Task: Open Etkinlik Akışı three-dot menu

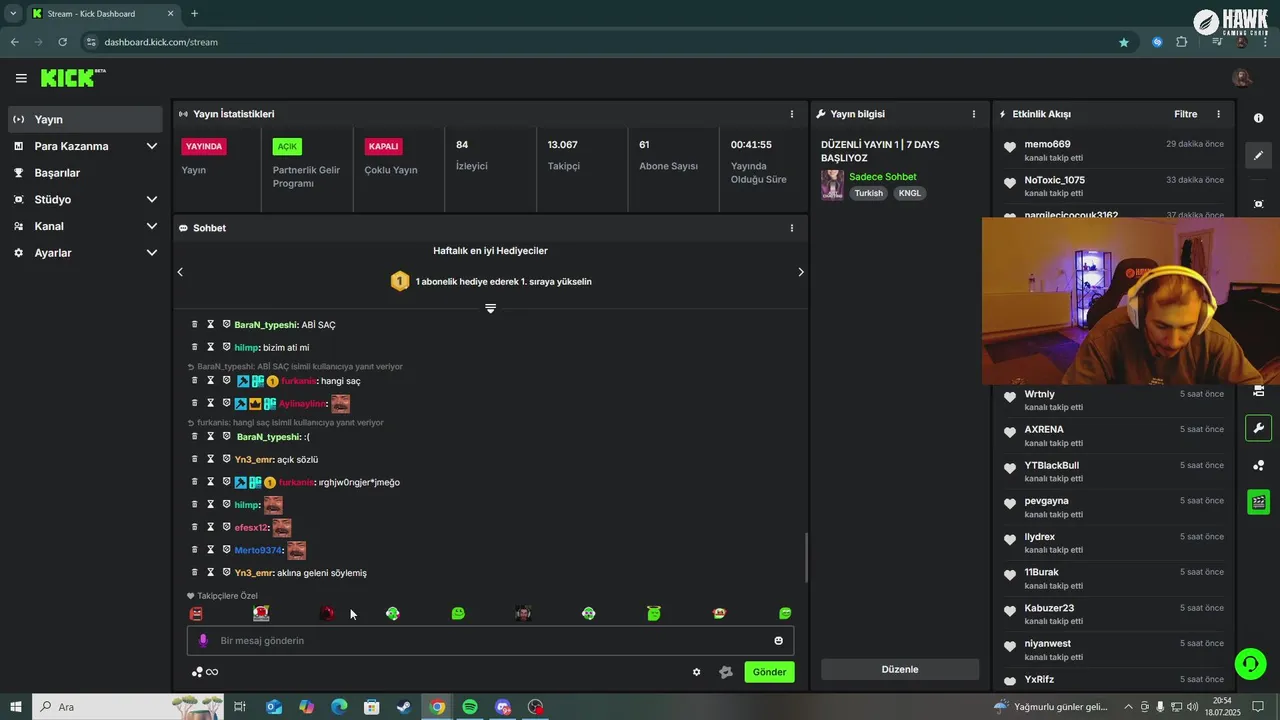Action: point(1218,114)
